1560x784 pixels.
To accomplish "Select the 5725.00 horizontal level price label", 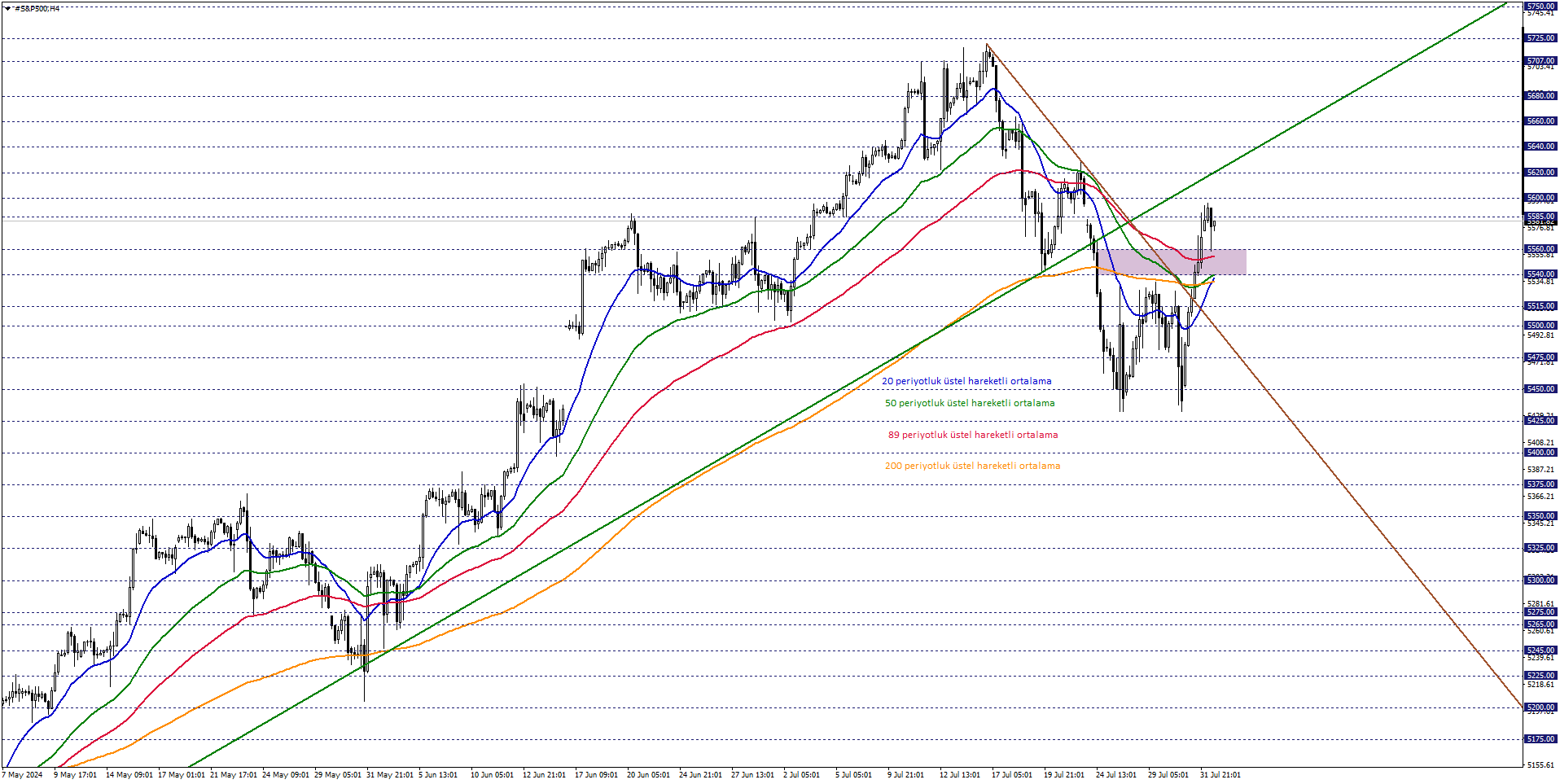I will 1540,38.
